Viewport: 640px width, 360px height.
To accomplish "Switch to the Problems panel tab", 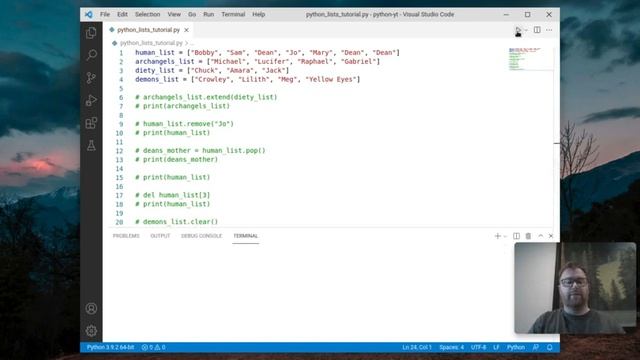I will click(126, 236).
